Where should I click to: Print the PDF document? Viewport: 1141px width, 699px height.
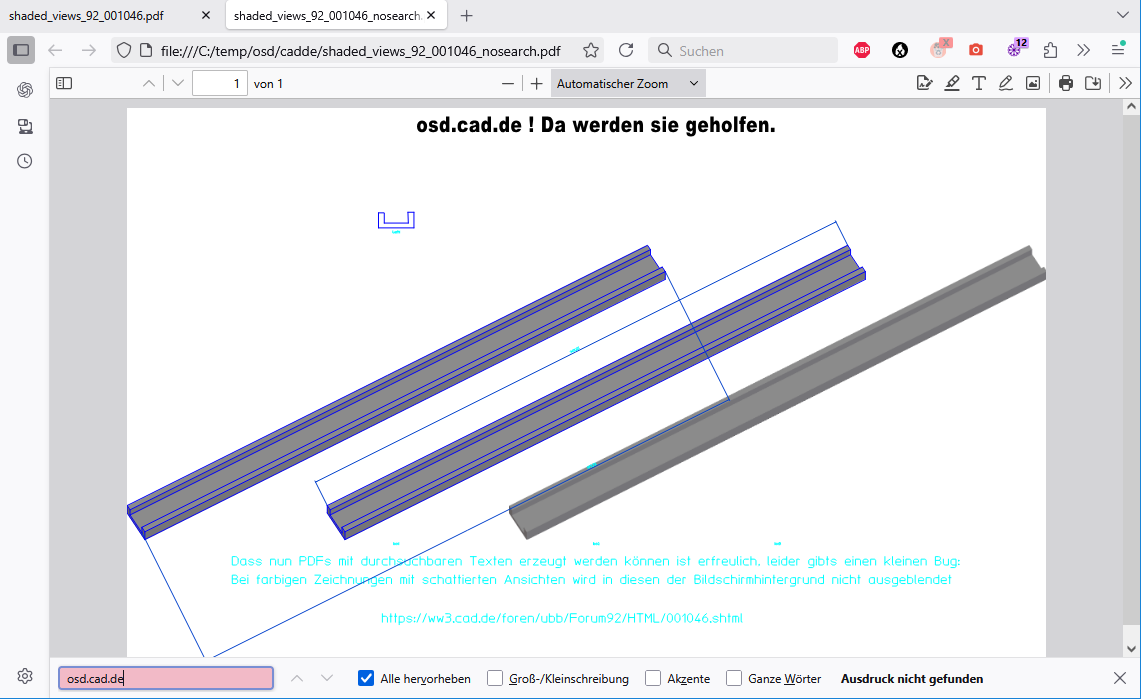[1066, 84]
